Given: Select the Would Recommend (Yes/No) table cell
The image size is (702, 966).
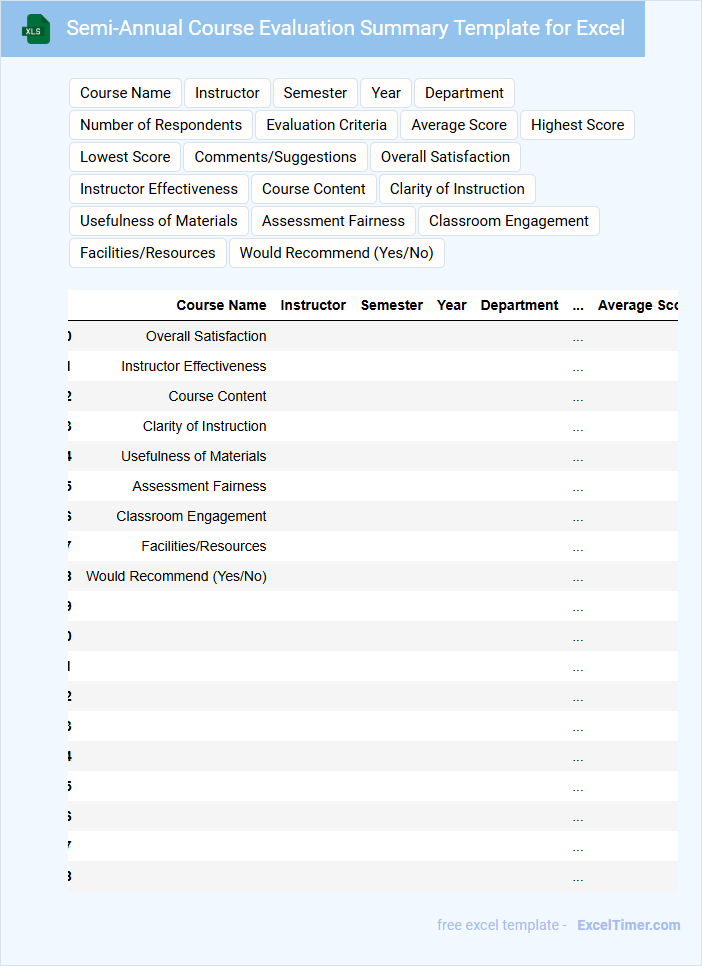Looking at the screenshot, I should (x=176, y=577).
